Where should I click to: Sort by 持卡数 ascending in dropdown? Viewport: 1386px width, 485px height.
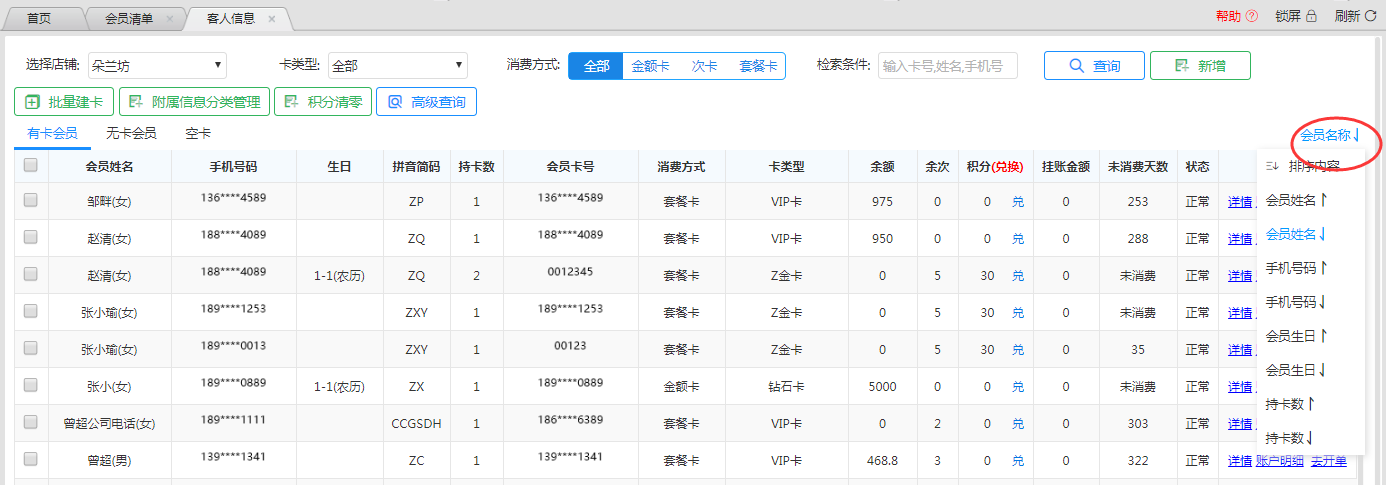click(x=1291, y=404)
